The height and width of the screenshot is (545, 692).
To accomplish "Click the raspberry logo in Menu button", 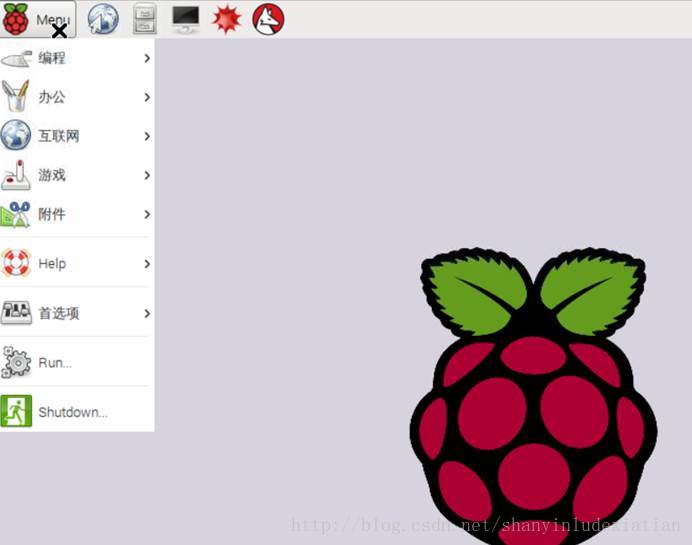I will coord(15,19).
